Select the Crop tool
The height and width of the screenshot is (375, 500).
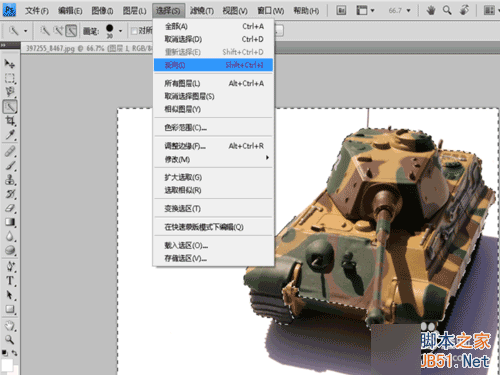click(x=9, y=121)
